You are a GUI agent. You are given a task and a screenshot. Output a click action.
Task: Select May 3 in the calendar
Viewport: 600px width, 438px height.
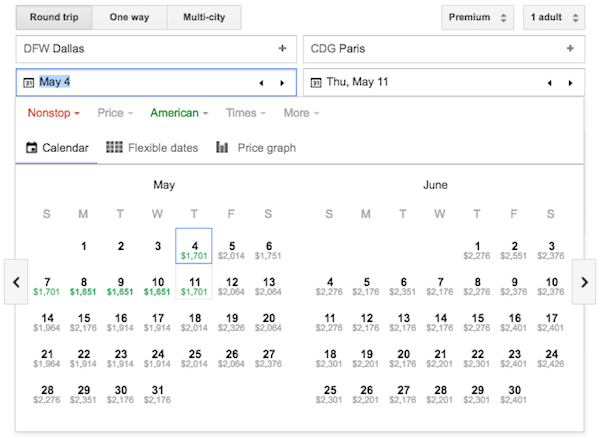pyautogui.click(x=157, y=246)
